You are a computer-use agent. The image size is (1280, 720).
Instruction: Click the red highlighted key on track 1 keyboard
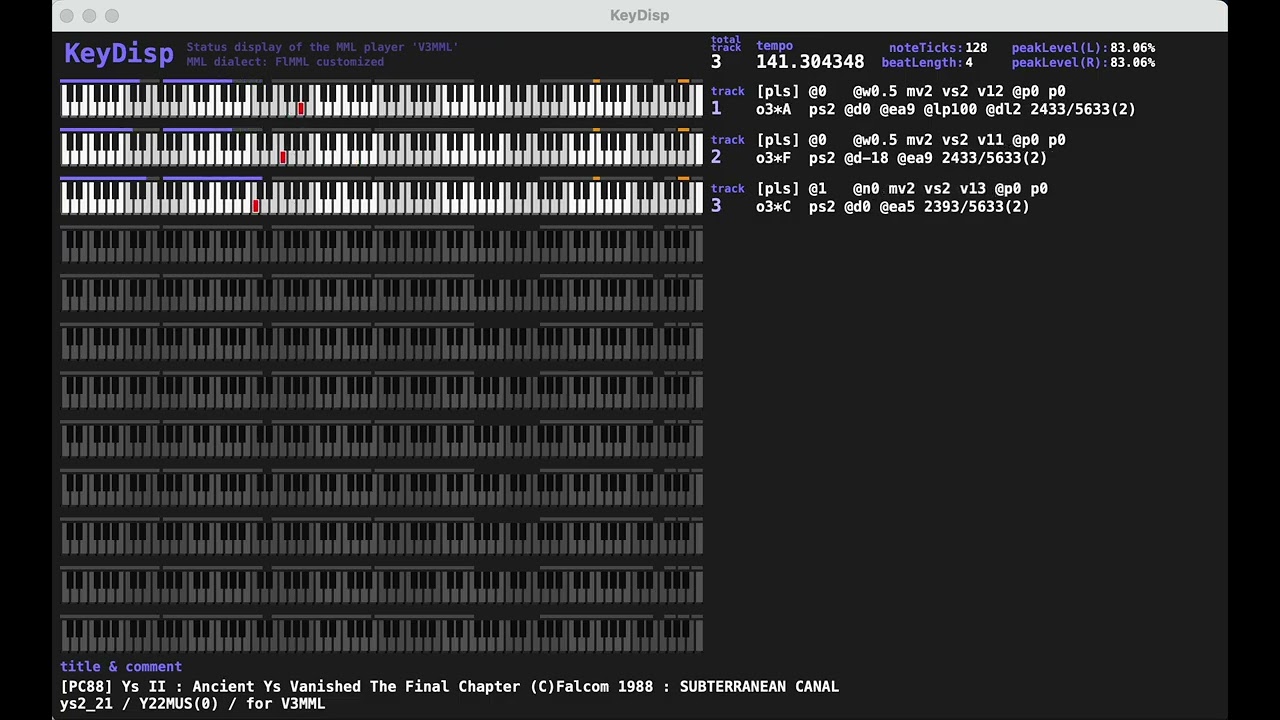300,108
